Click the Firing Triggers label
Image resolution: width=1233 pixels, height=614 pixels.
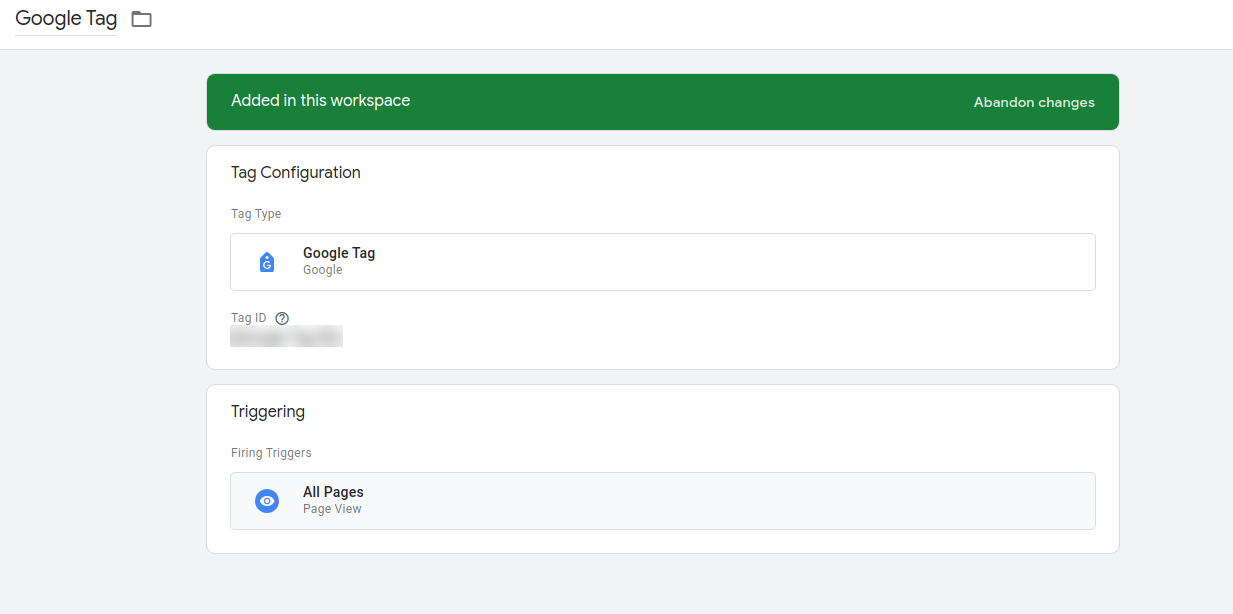tap(270, 452)
